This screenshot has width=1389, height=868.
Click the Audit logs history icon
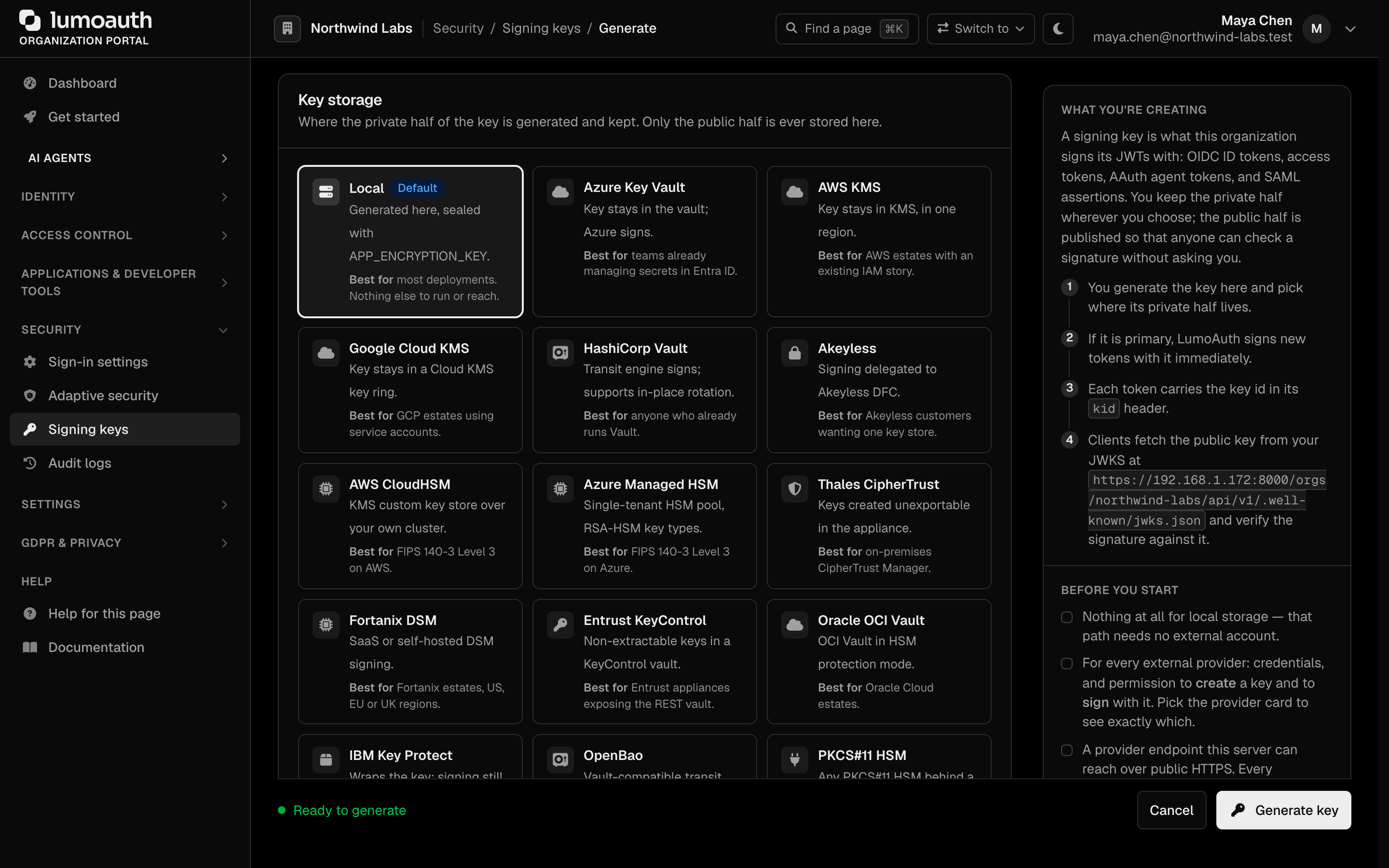pyautogui.click(x=30, y=463)
